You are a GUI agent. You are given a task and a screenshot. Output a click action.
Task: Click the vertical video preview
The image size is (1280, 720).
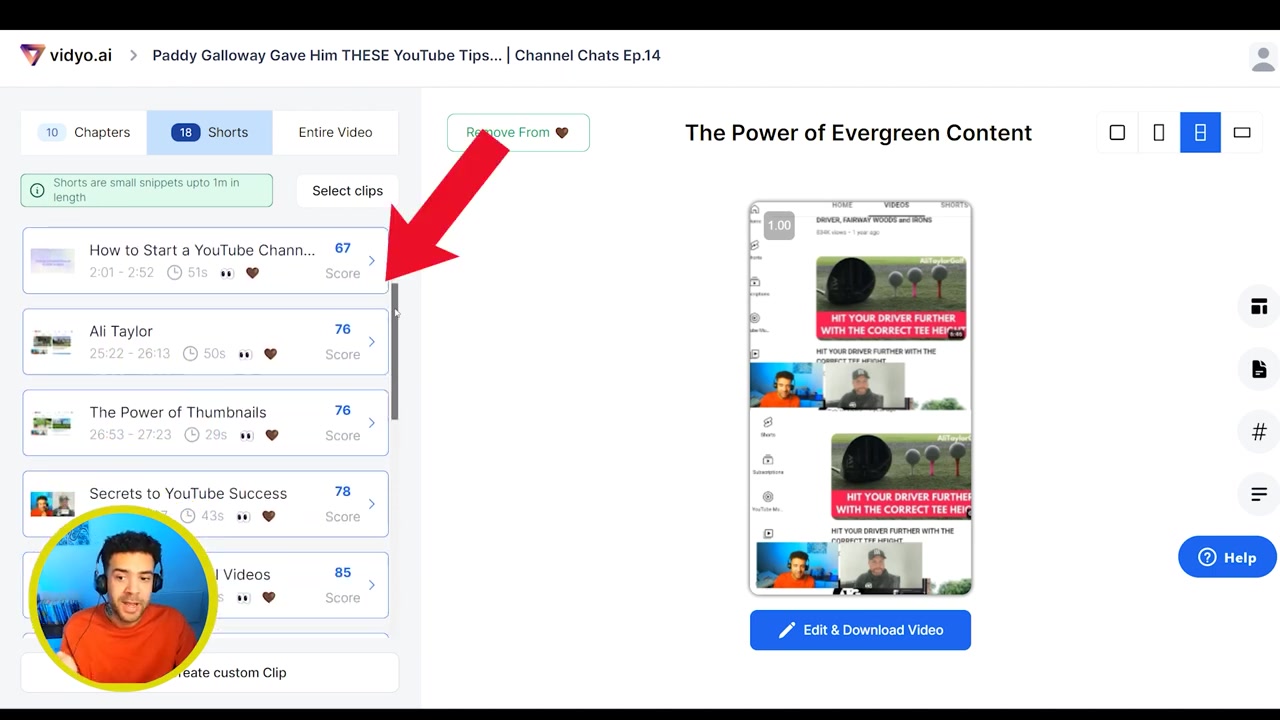860,397
